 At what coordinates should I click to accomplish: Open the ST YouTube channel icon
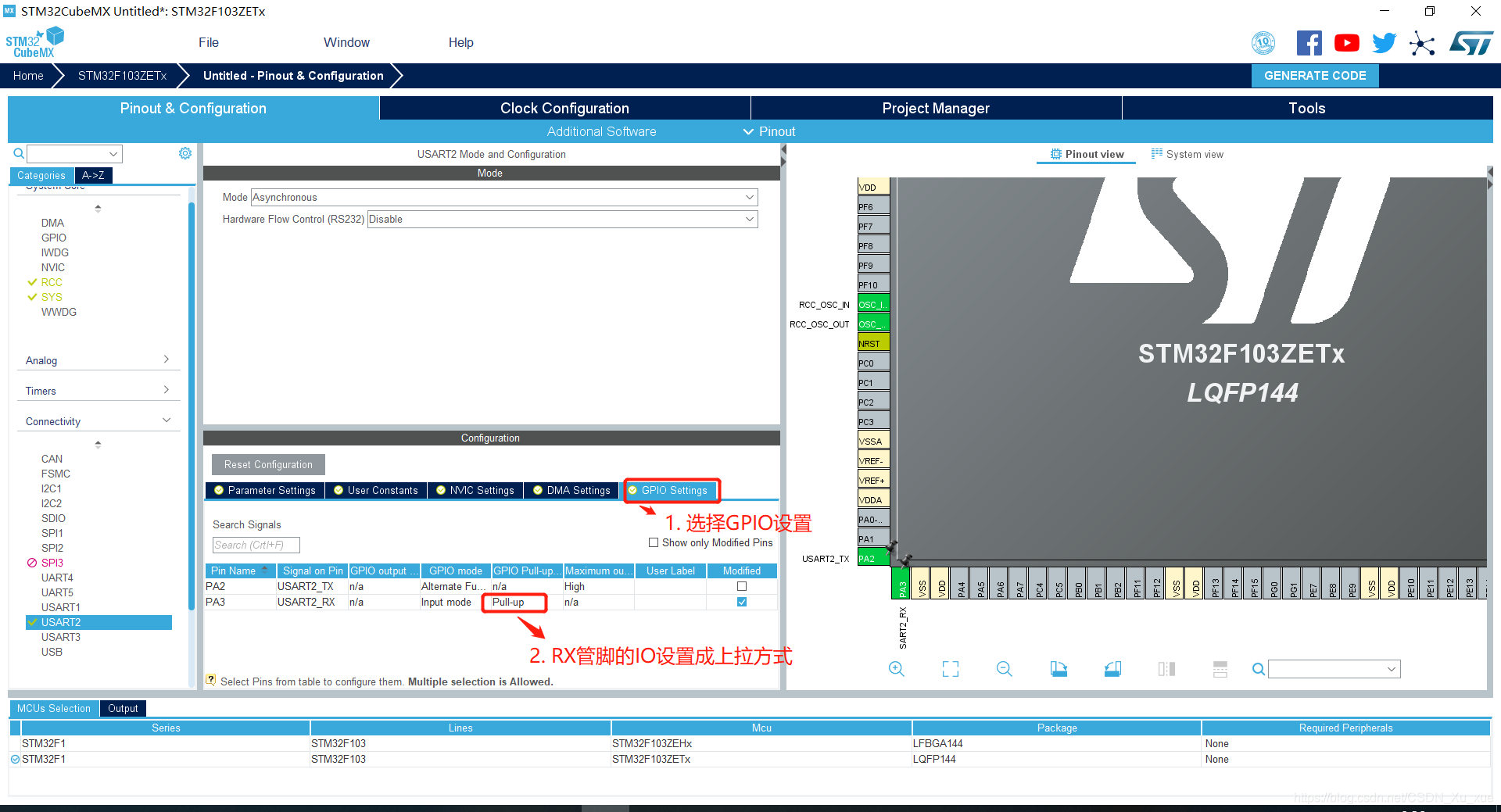1346,43
